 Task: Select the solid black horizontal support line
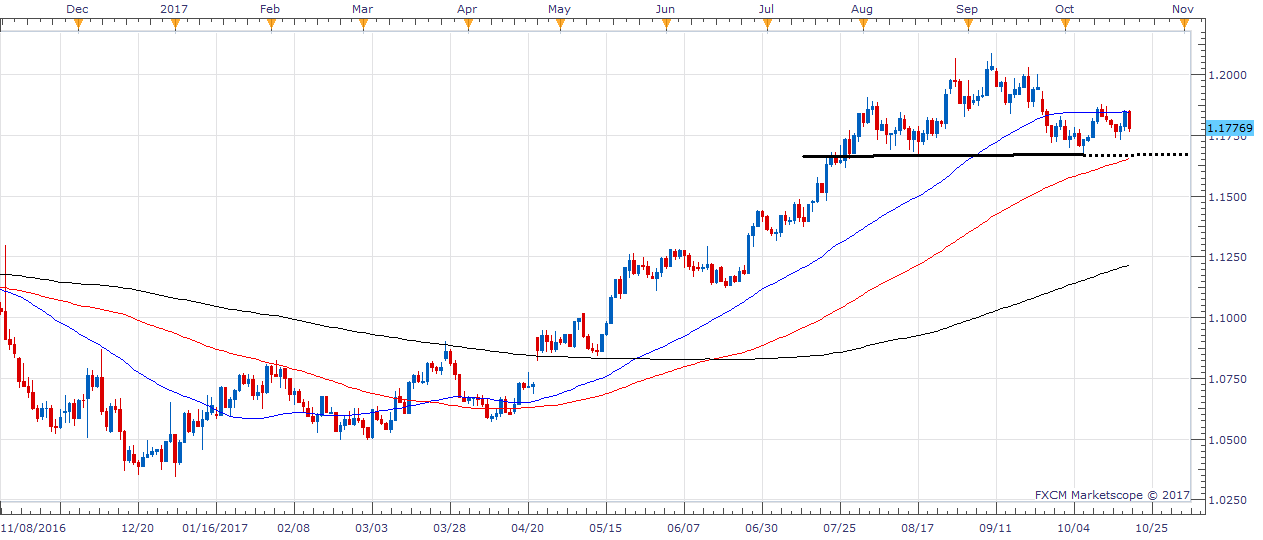tap(943, 155)
